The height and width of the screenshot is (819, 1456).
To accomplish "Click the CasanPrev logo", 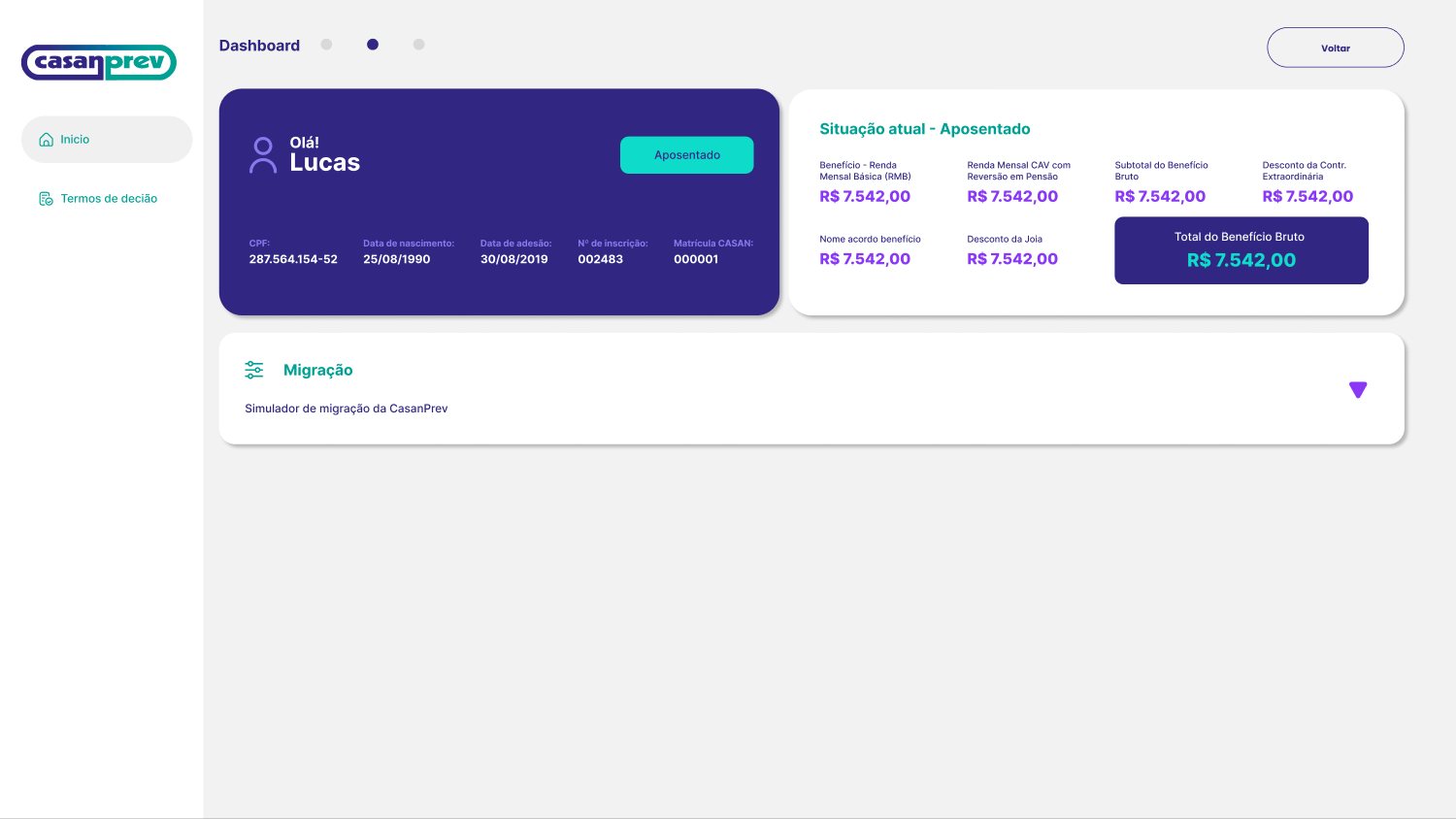I will [x=99, y=62].
